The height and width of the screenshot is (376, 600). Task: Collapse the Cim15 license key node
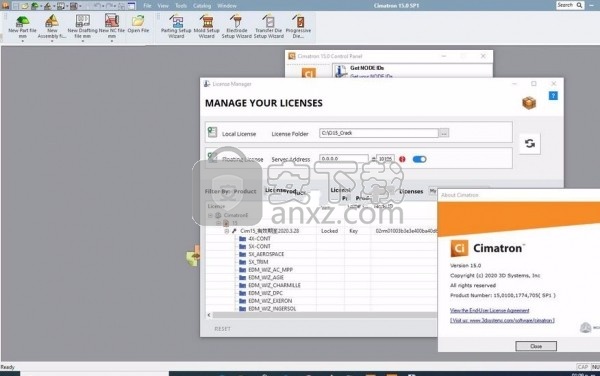pos(226,231)
